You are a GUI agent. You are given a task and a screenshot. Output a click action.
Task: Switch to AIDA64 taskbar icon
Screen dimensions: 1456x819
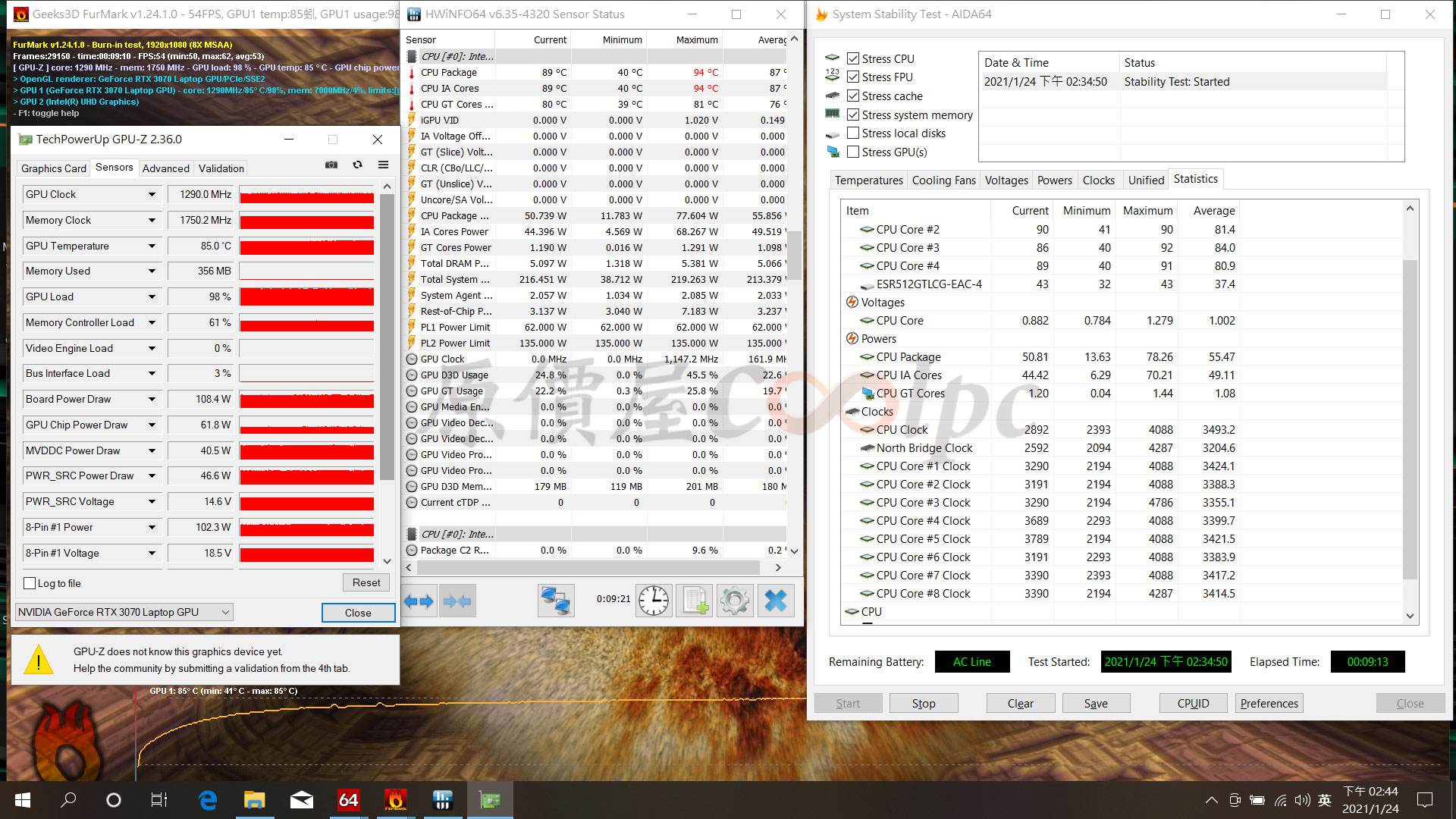(x=349, y=800)
